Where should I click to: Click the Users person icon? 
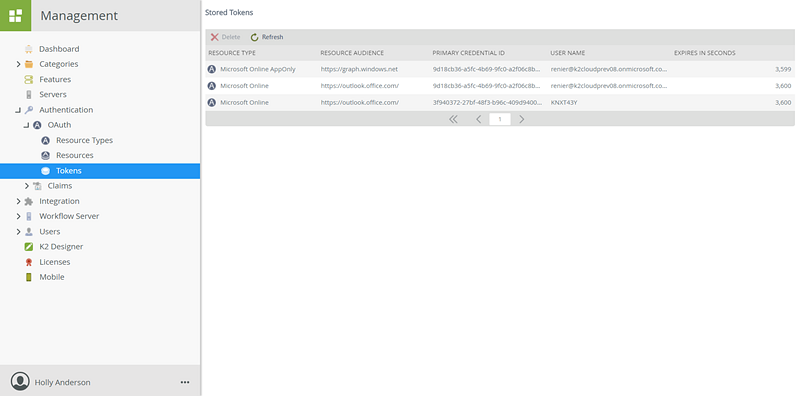pyautogui.click(x=29, y=232)
